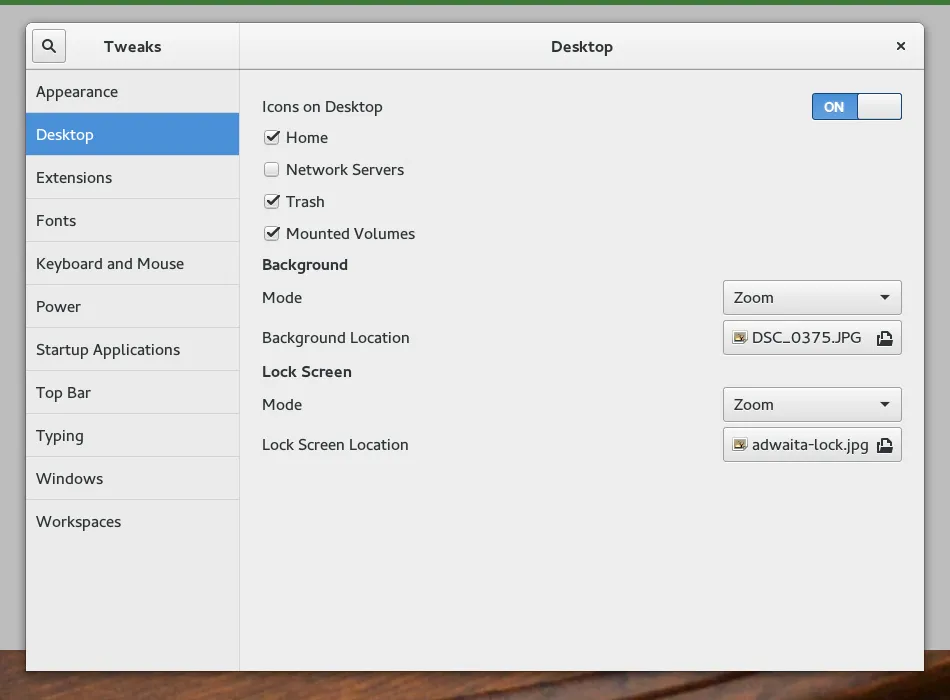The width and height of the screenshot is (950, 700).
Task: Uncheck the Mounted Volumes checkbox
Action: pyautogui.click(x=271, y=233)
